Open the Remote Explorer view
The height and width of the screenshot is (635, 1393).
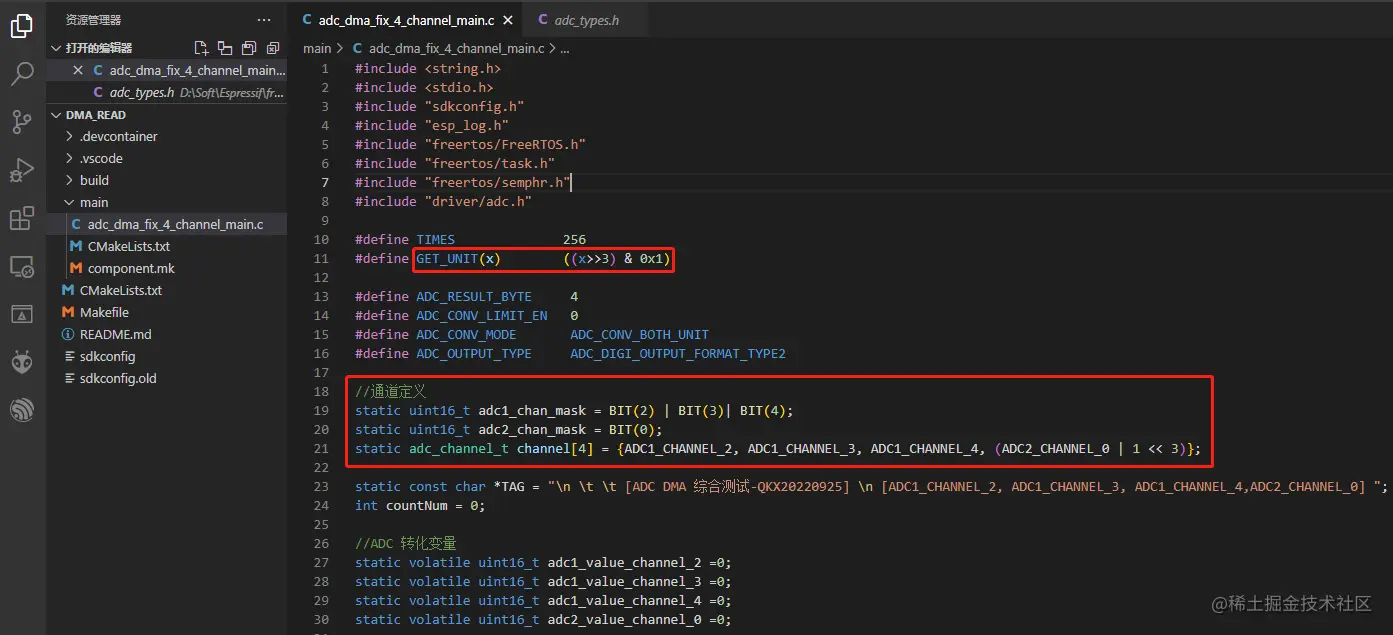[22, 266]
